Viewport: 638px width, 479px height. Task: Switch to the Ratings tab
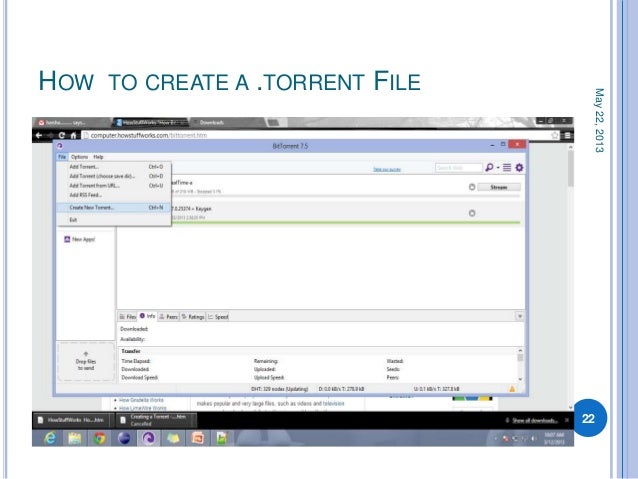[193, 317]
